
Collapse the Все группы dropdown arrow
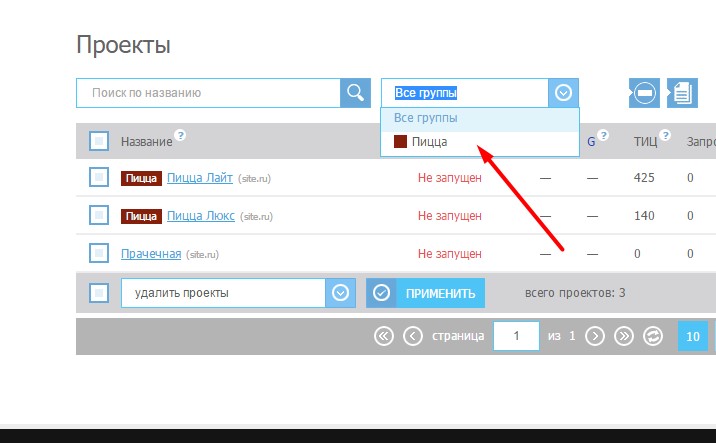coord(563,93)
